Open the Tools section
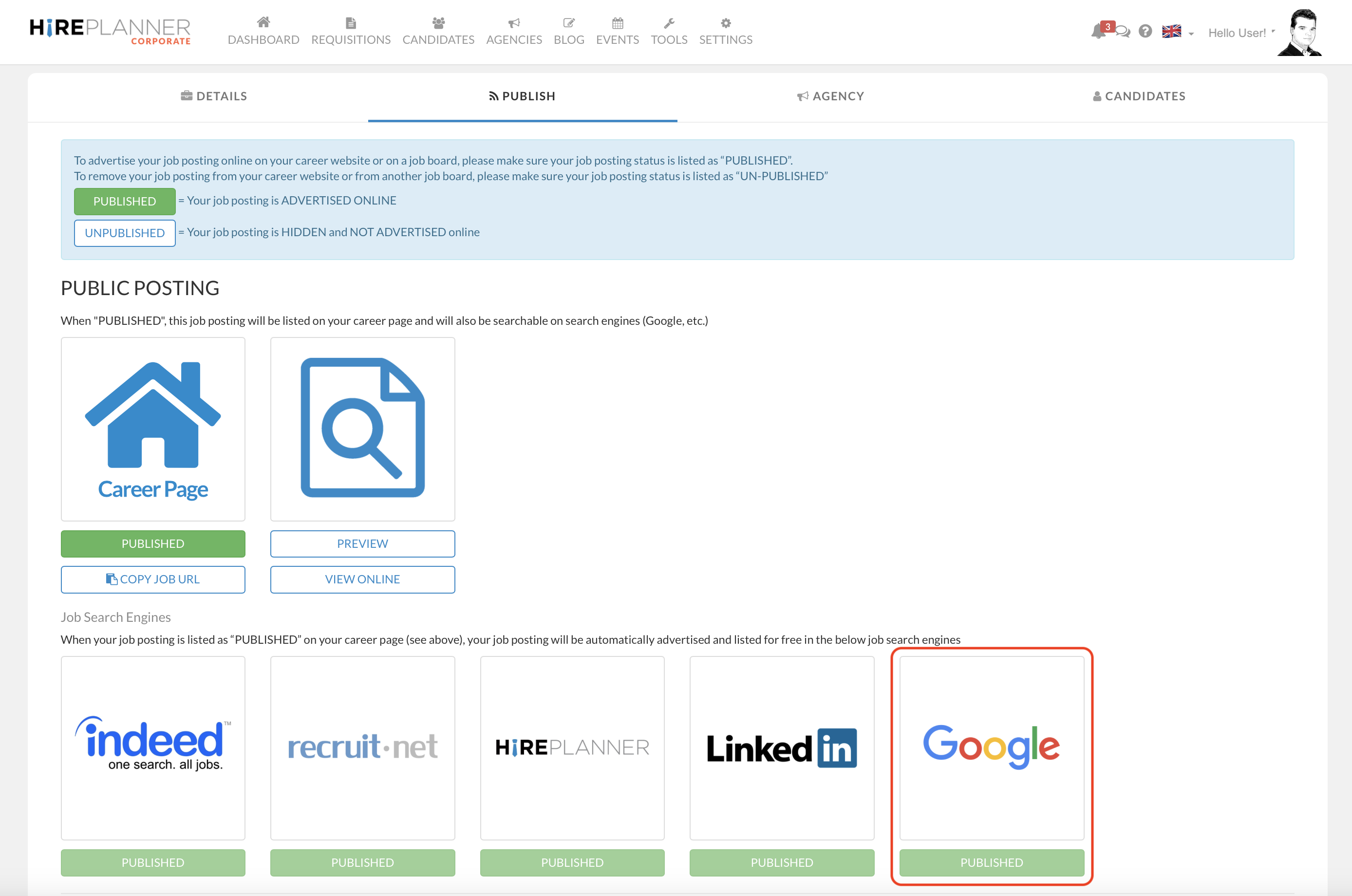This screenshot has width=1352, height=896. [x=669, y=32]
